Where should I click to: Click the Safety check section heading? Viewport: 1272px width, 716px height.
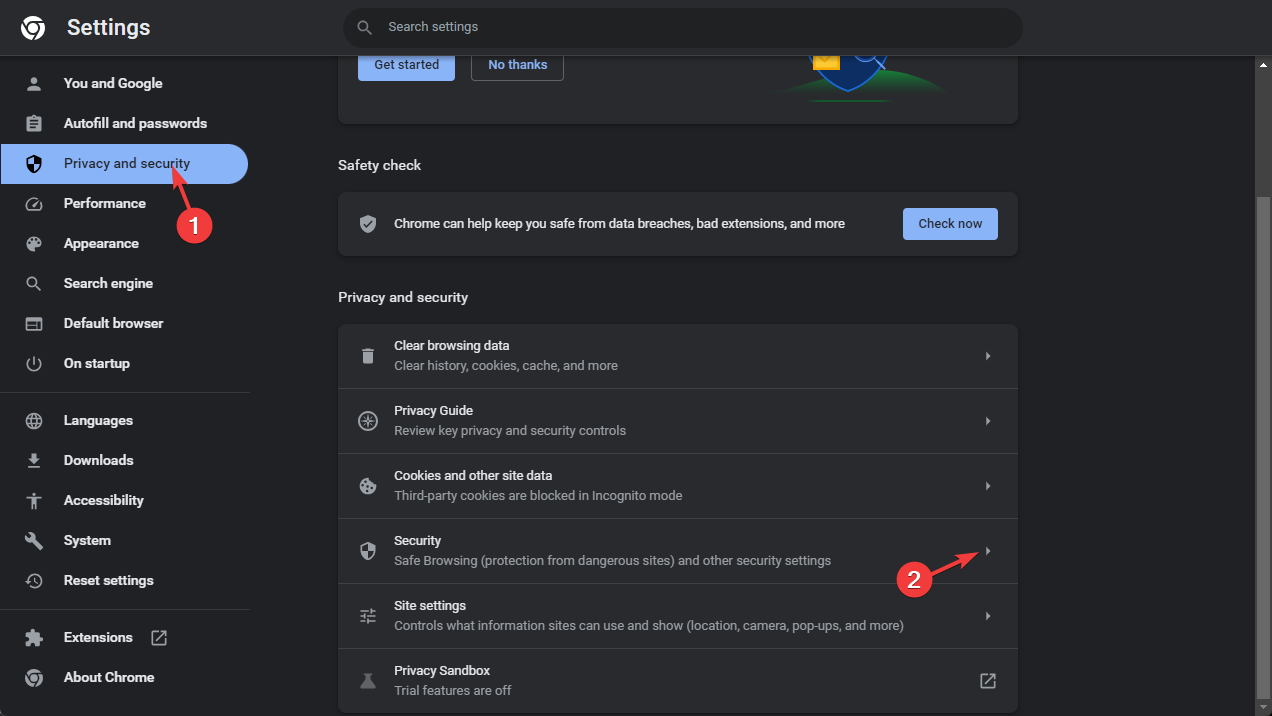pos(380,165)
